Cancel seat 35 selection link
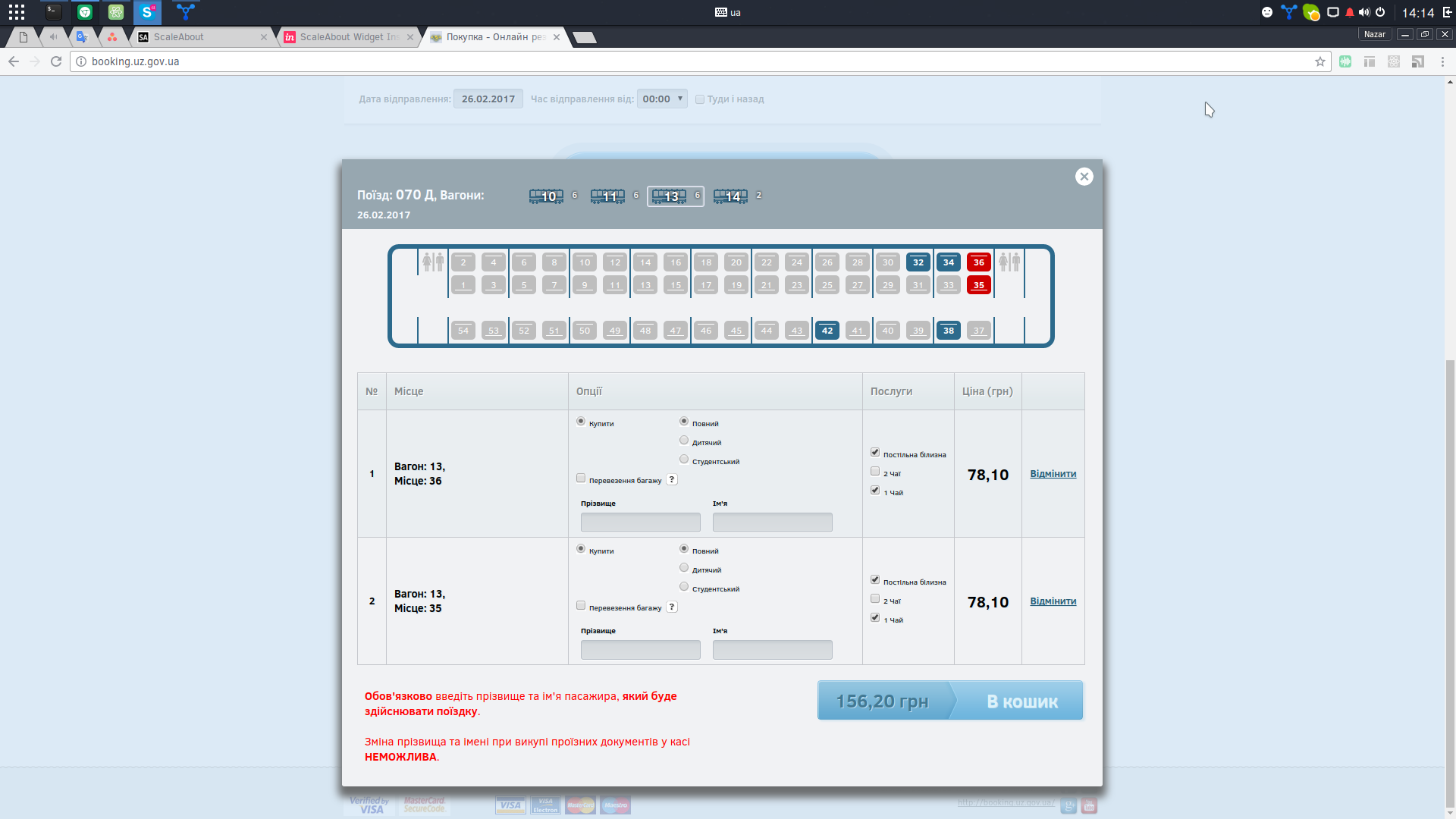Image resolution: width=1456 pixels, height=819 pixels. pyautogui.click(x=1053, y=601)
